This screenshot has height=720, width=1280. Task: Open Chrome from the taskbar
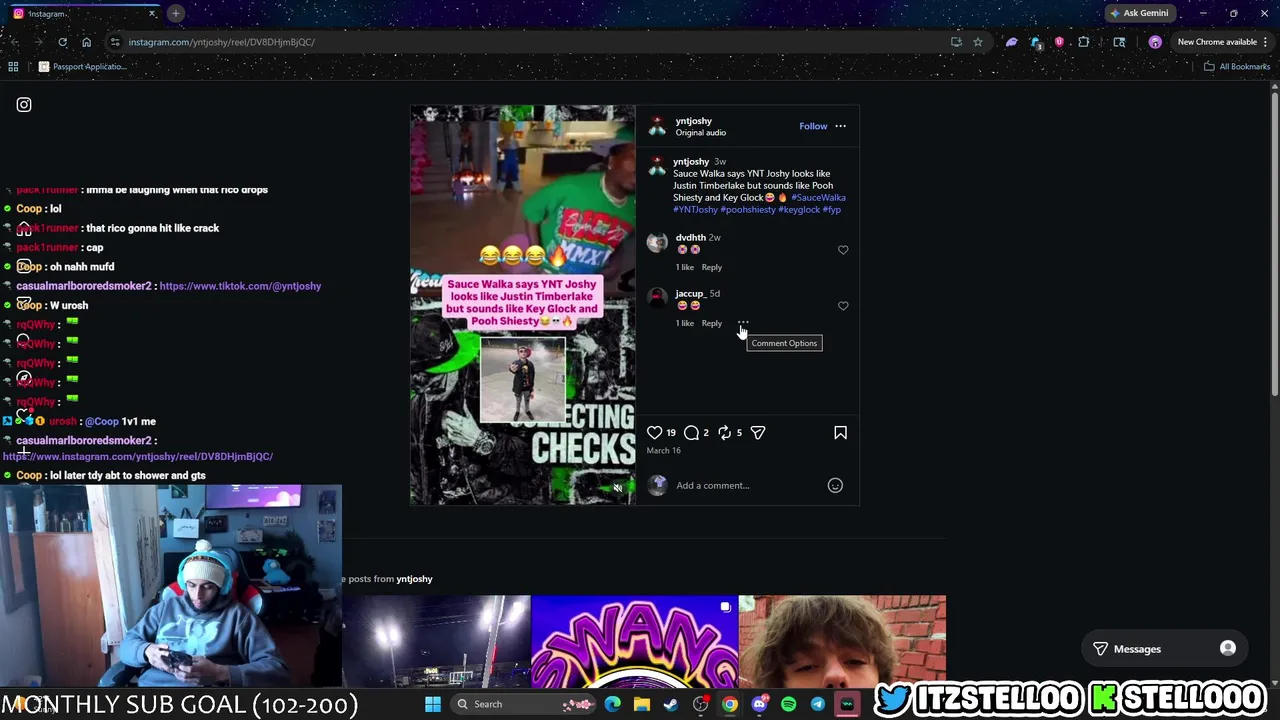tap(730, 704)
